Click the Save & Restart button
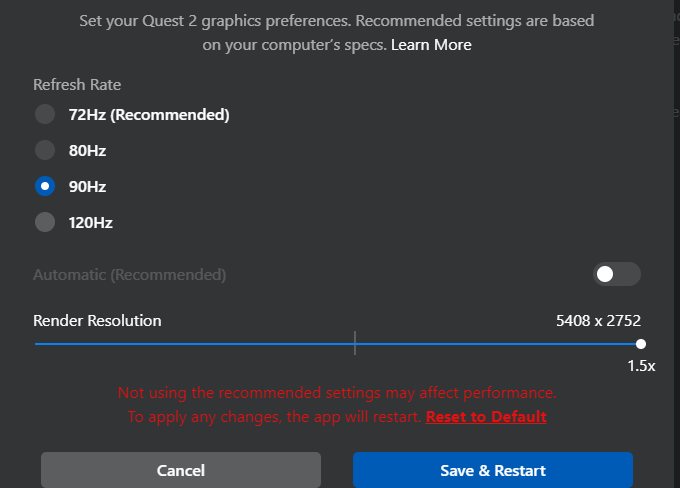The width and height of the screenshot is (680, 488). (x=492, y=470)
